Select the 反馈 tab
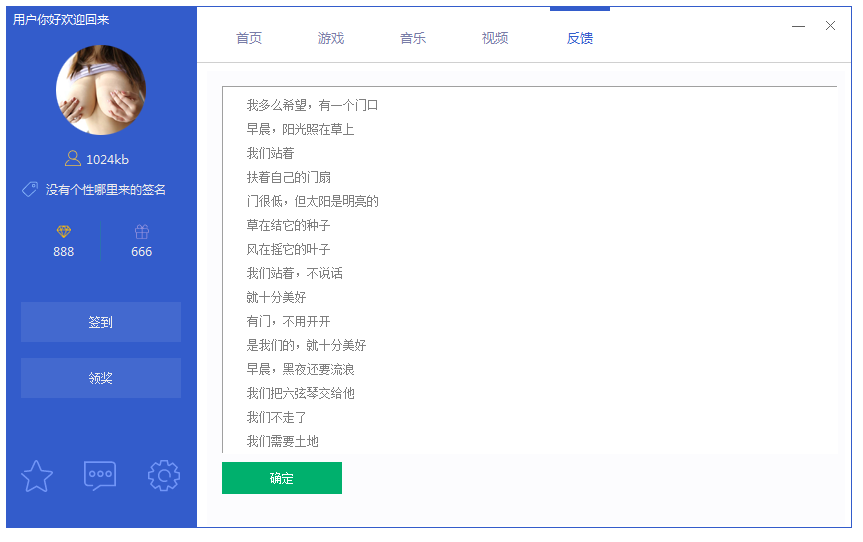 click(580, 38)
